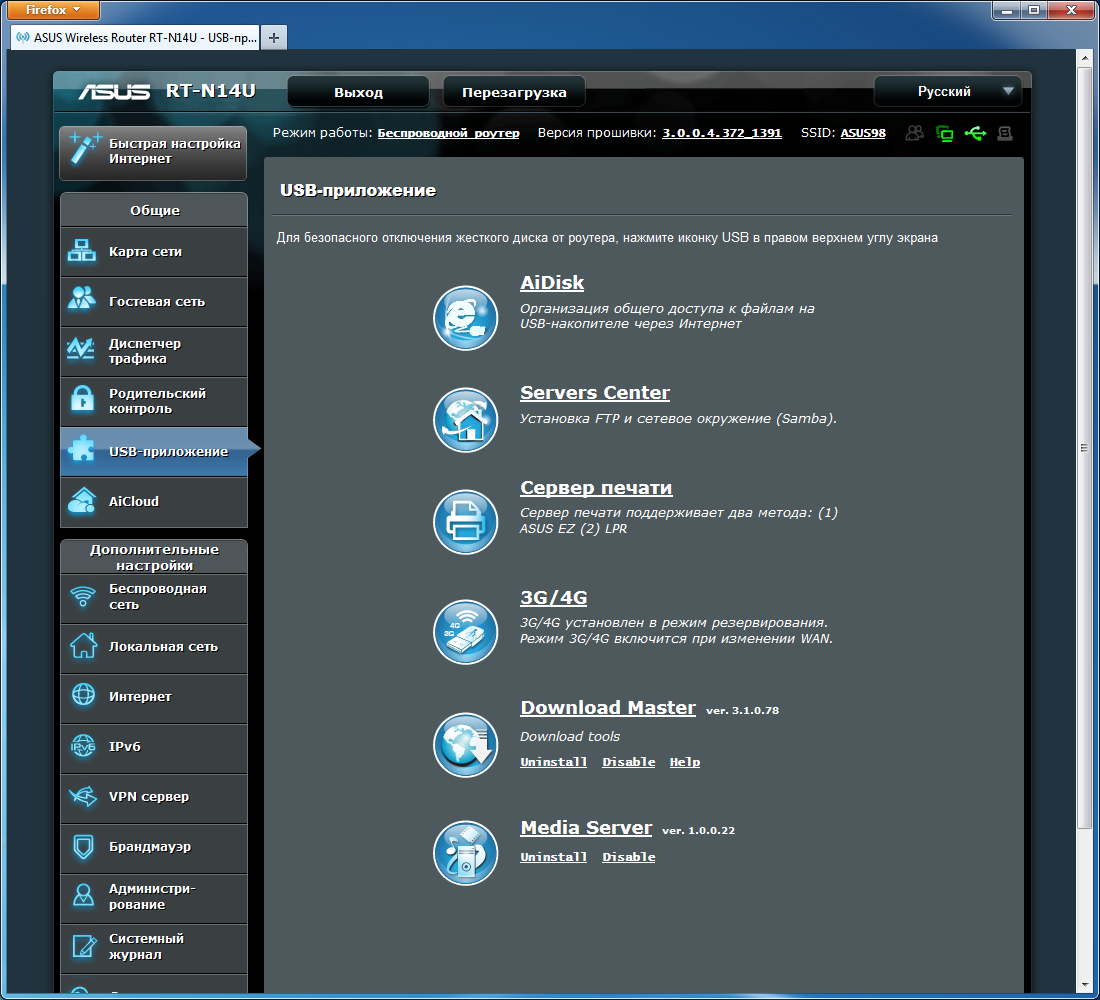Click the Выход logout button
The image size is (1100, 1000).
[x=358, y=92]
